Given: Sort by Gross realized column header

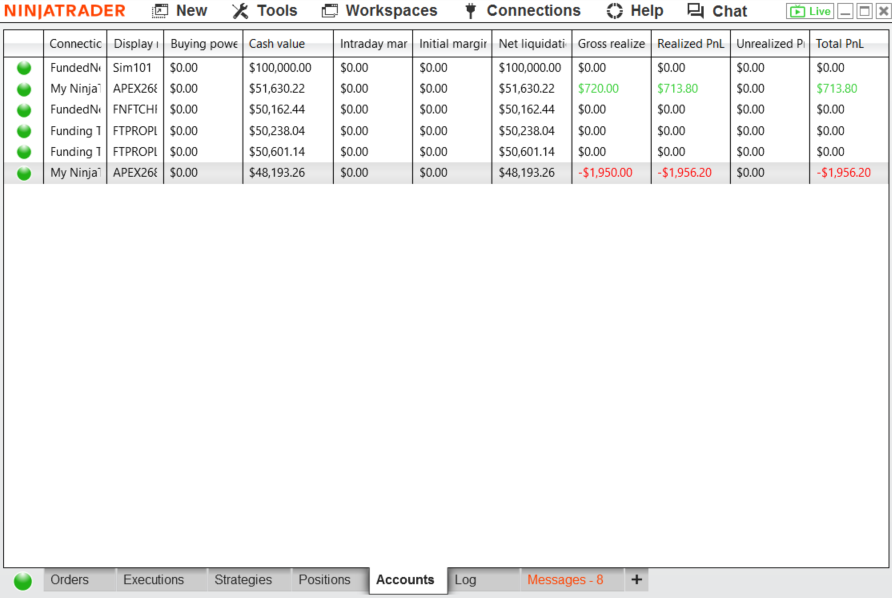Looking at the screenshot, I should [612, 44].
